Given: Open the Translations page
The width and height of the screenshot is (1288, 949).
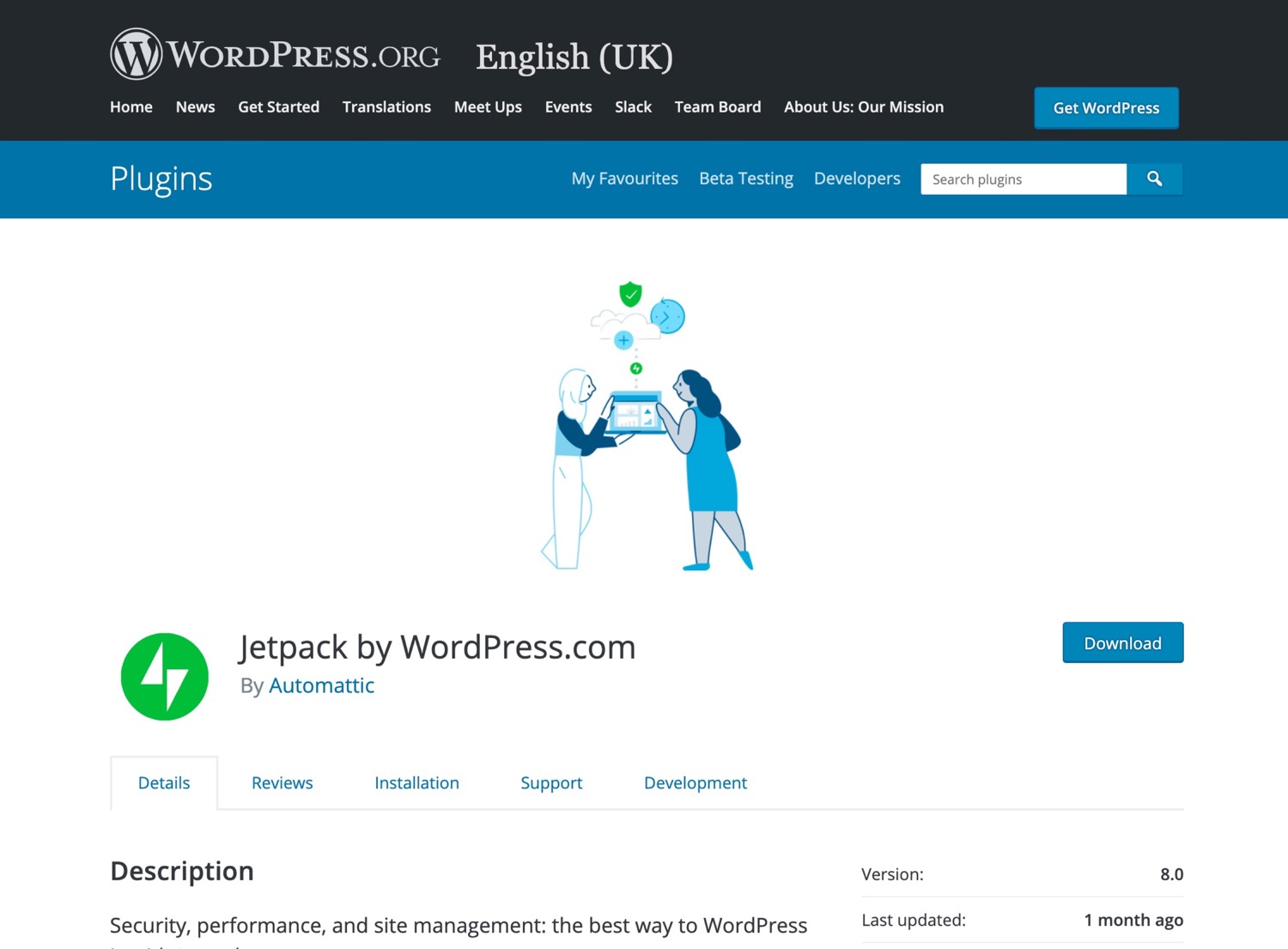Looking at the screenshot, I should [x=386, y=106].
